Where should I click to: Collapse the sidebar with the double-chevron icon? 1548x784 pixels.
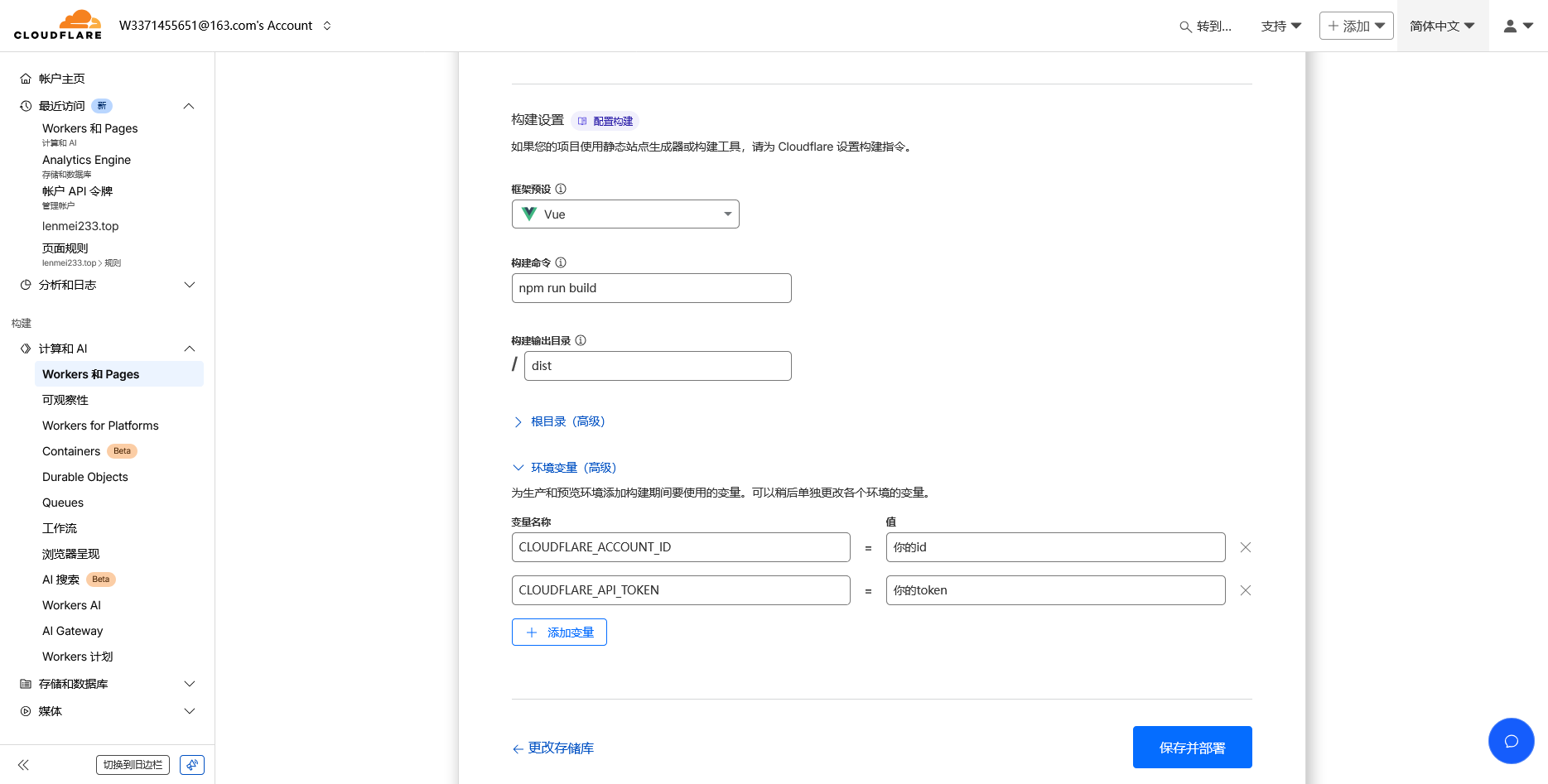[23, 764]
